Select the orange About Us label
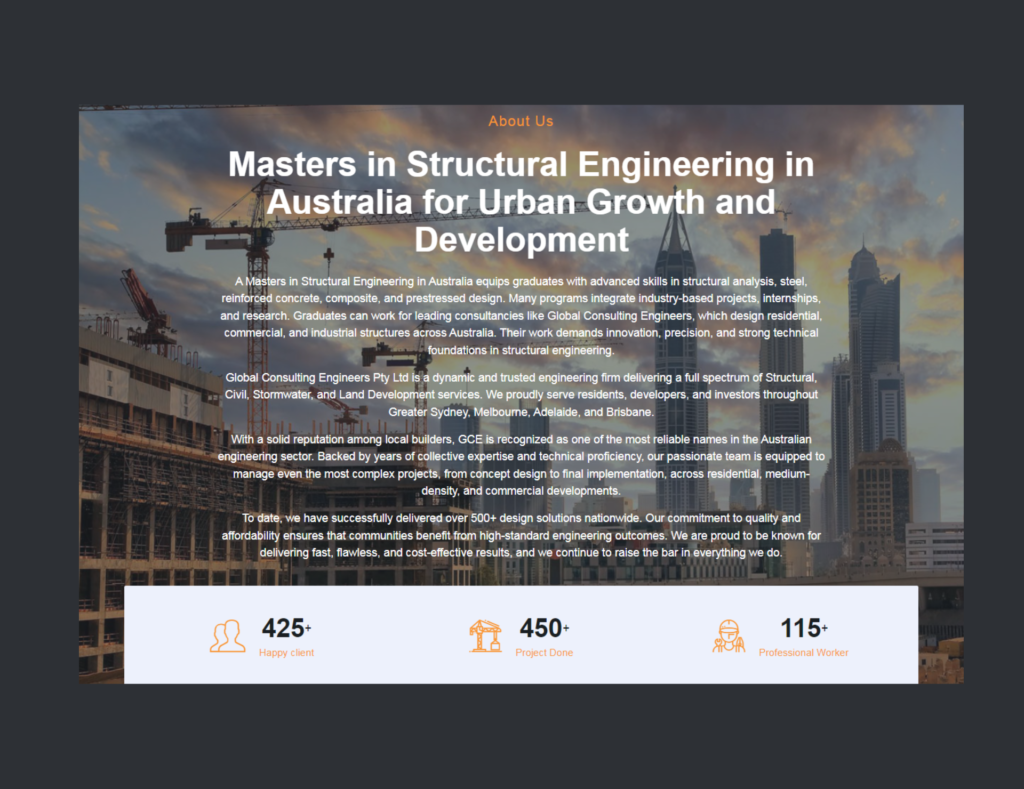 point(520,121)
